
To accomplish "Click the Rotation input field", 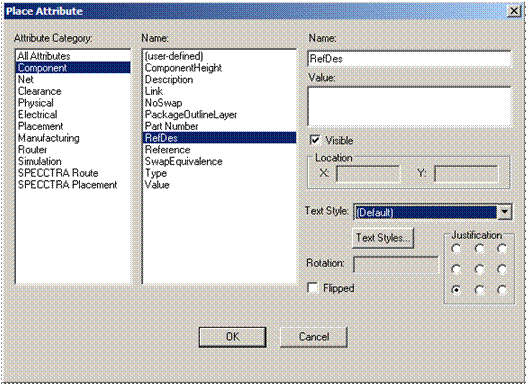I will pyautogui.click(x=396, y=264).
